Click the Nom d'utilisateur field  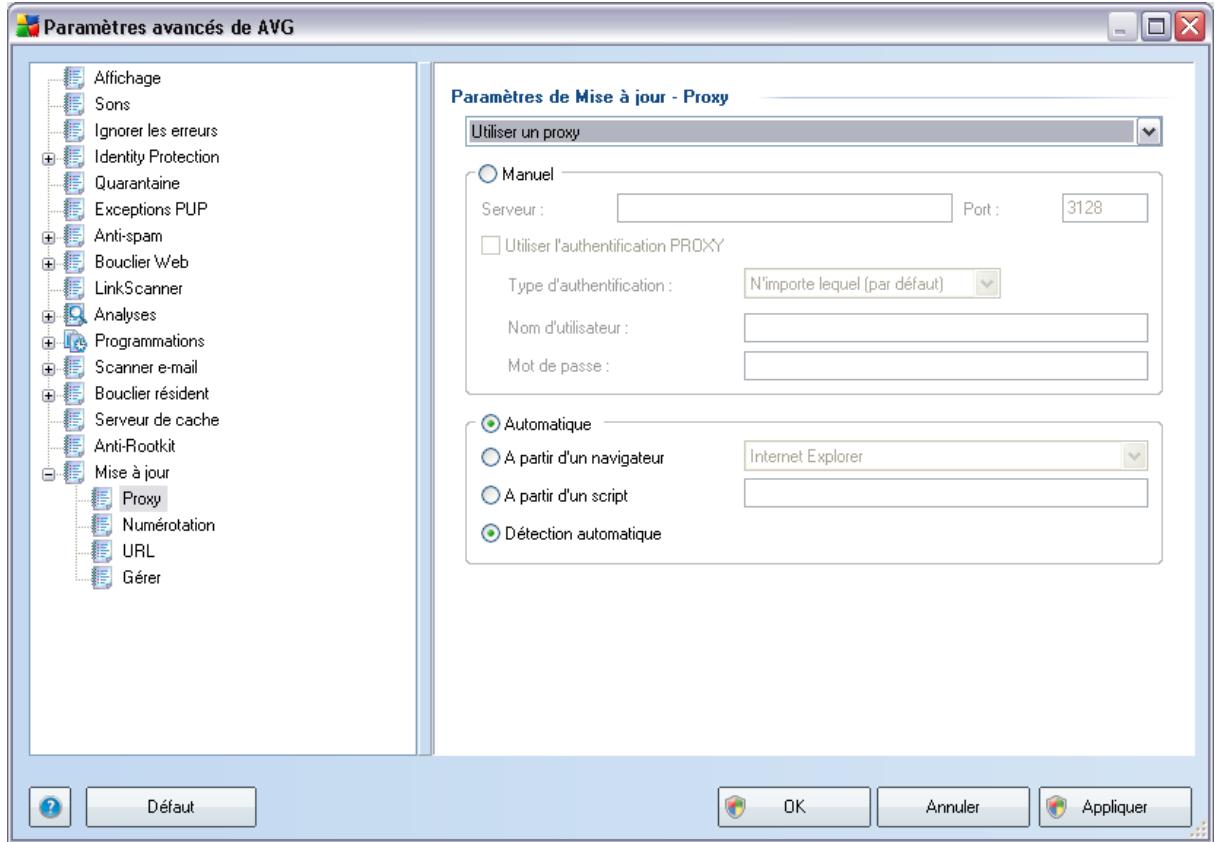[x=945, y=328]
